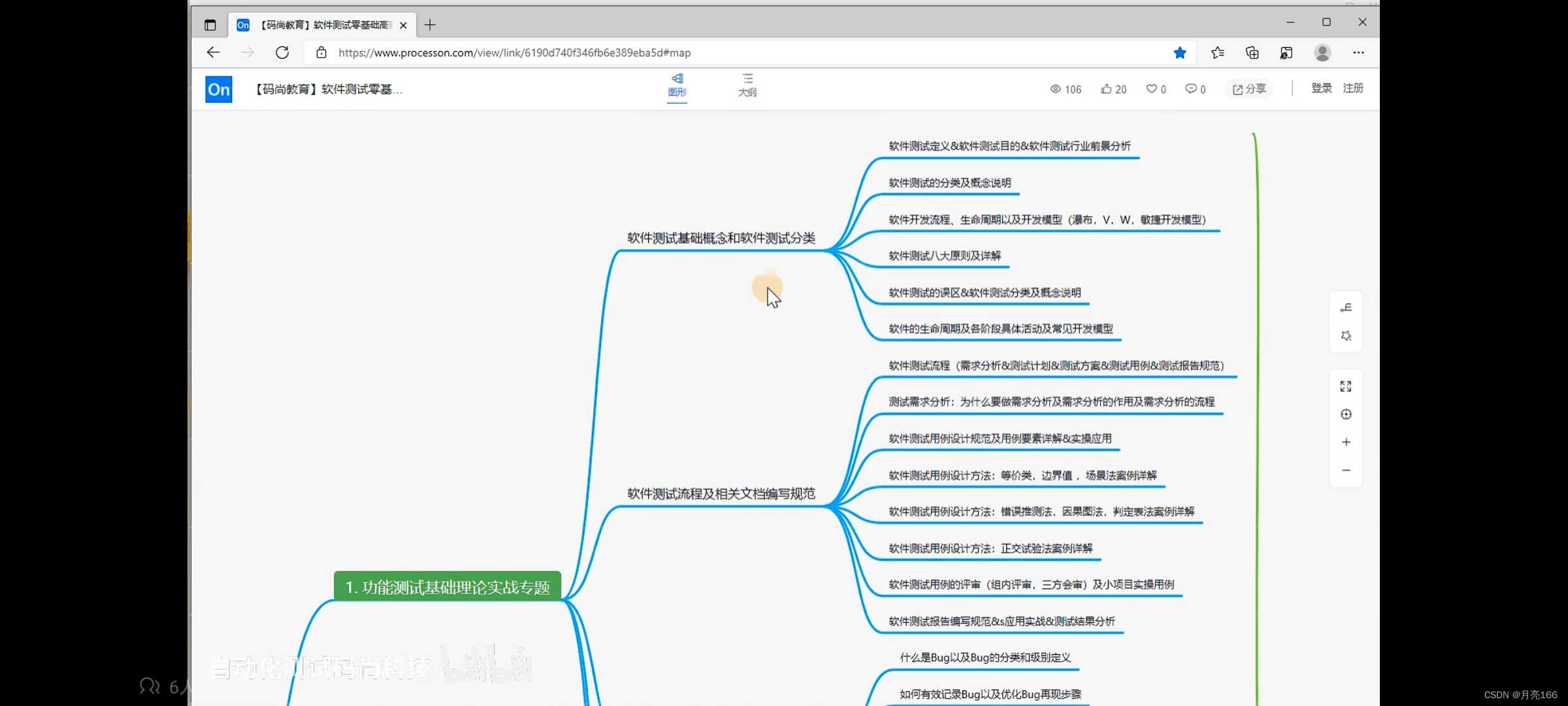Select the 1. 功能测试基础理论实战专题 green node
Screen dimensions: 1568x706
coord(448,587)
